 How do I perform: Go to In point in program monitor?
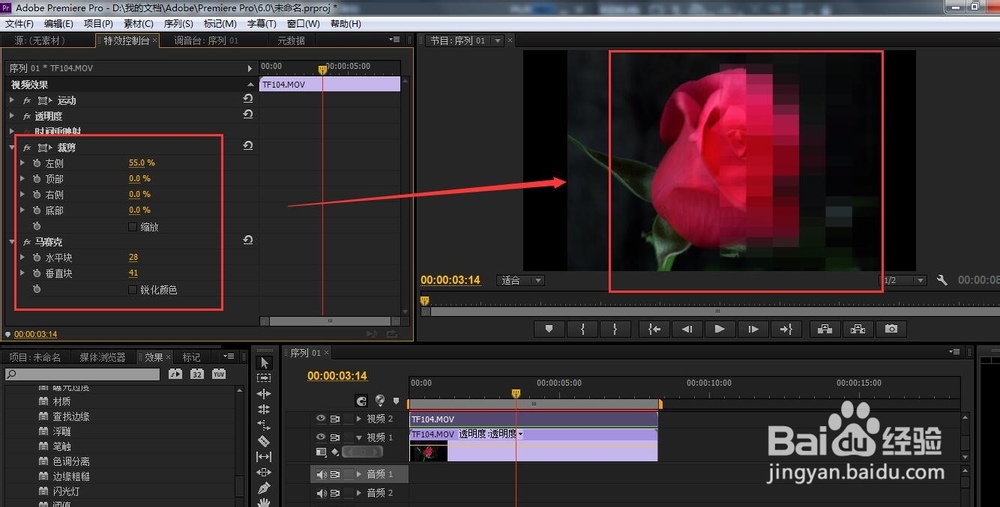pyautogui.click(x=654, y=329)
